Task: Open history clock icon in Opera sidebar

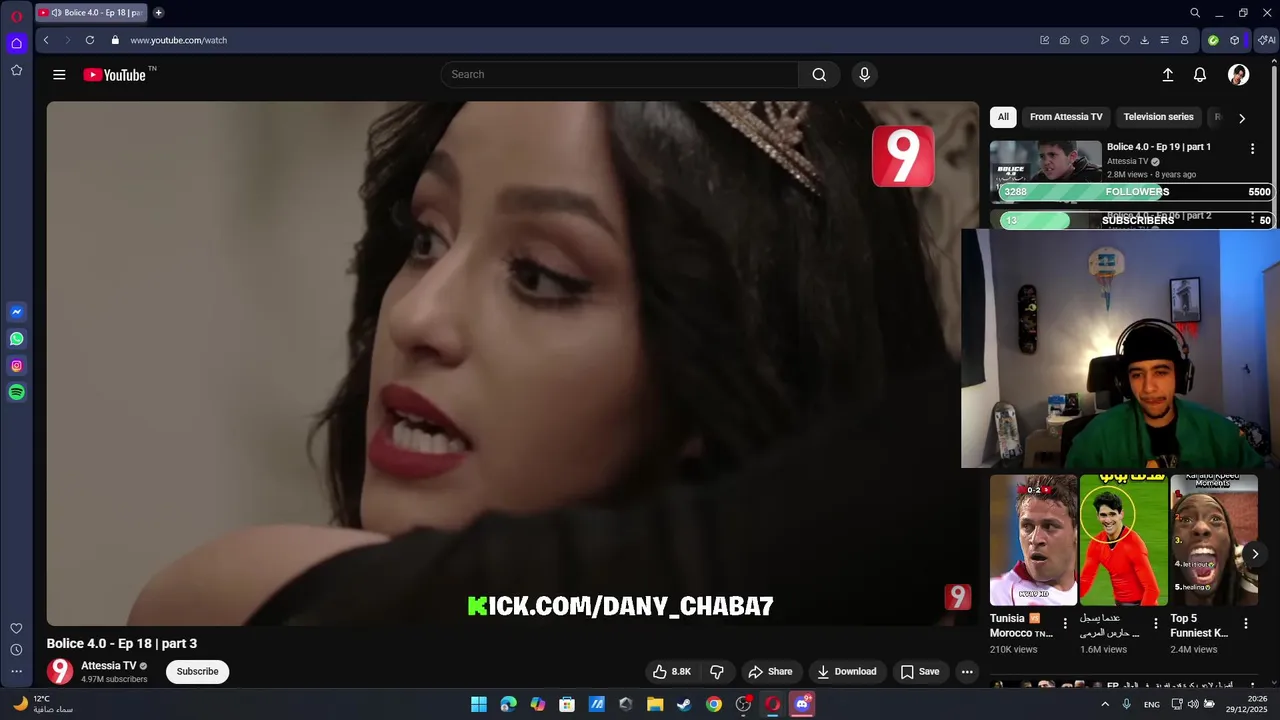Action: [x=16, y=650]
